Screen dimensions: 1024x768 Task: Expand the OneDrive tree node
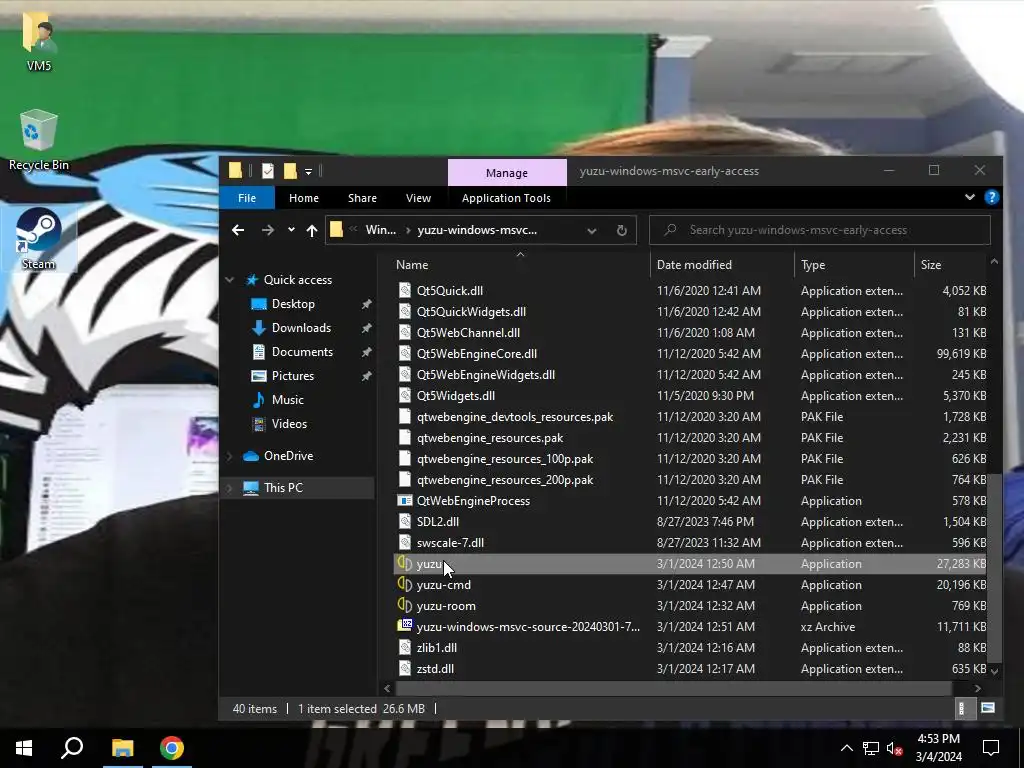(x=229, y=456)
